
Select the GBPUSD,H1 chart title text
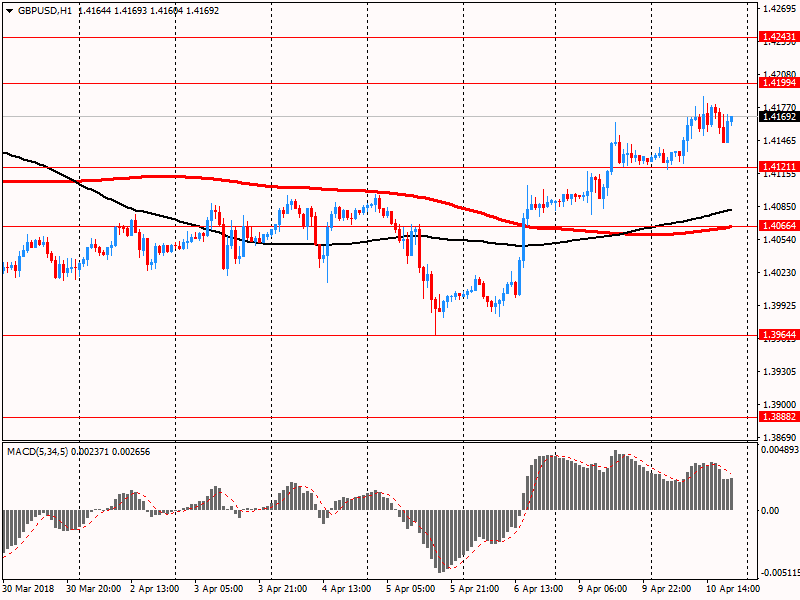(45, 11)
